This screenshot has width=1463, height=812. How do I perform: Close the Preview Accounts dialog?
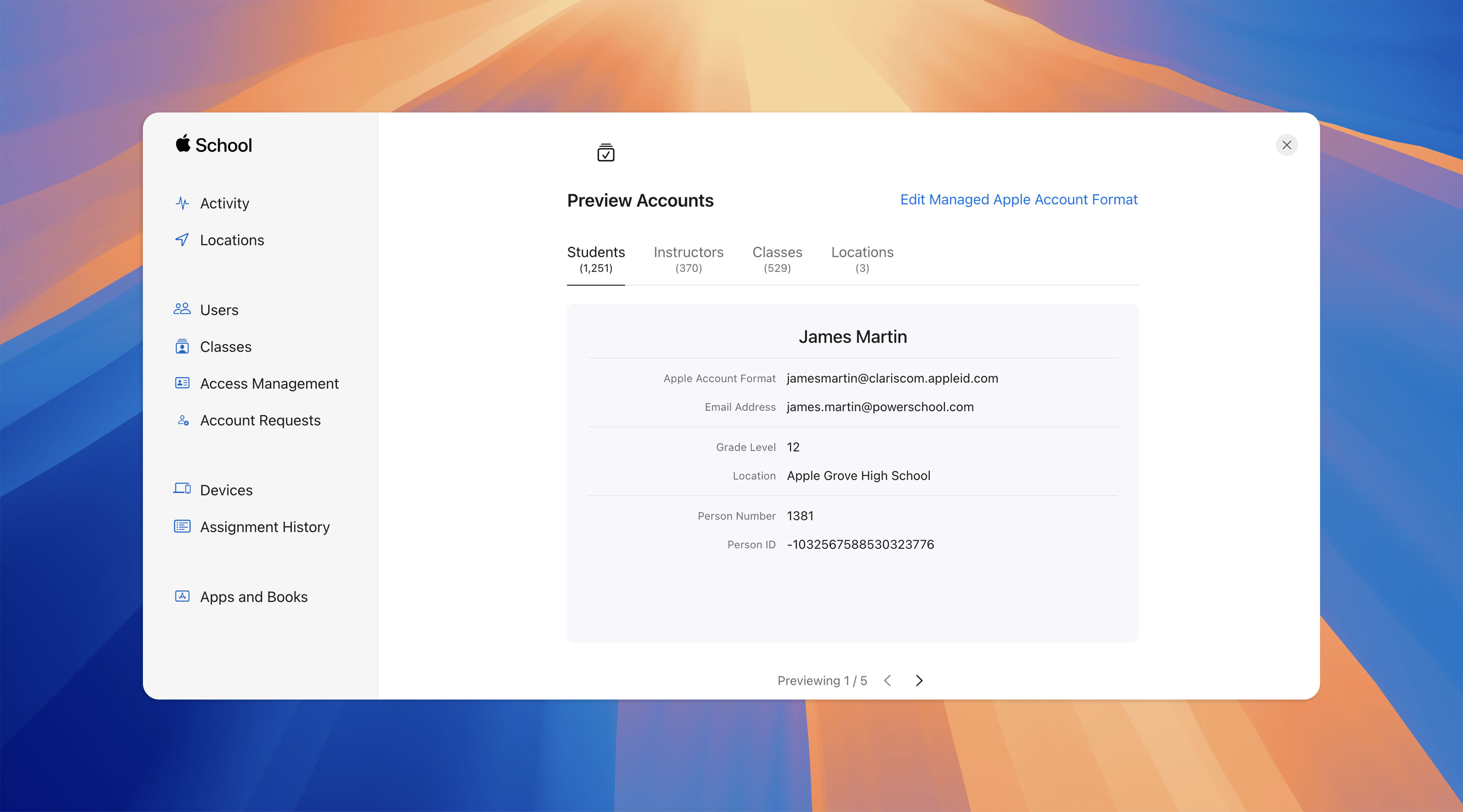1286,145
